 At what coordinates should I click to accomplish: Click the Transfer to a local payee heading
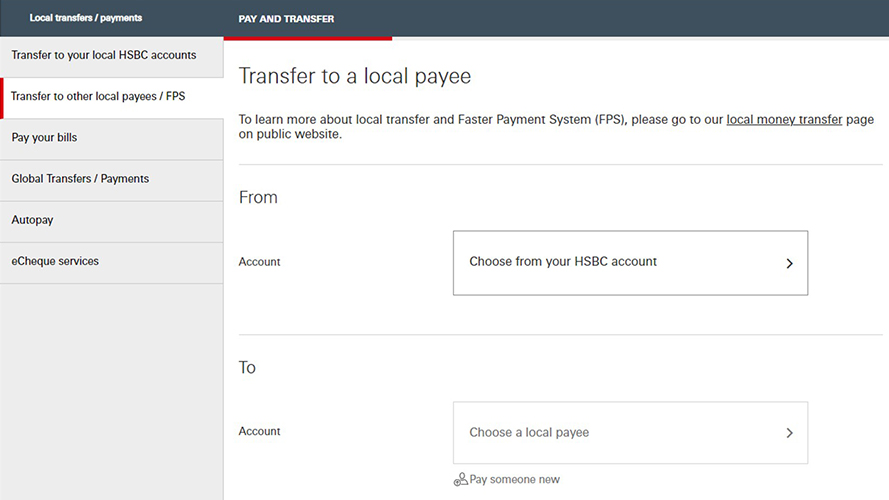[354, 76]
